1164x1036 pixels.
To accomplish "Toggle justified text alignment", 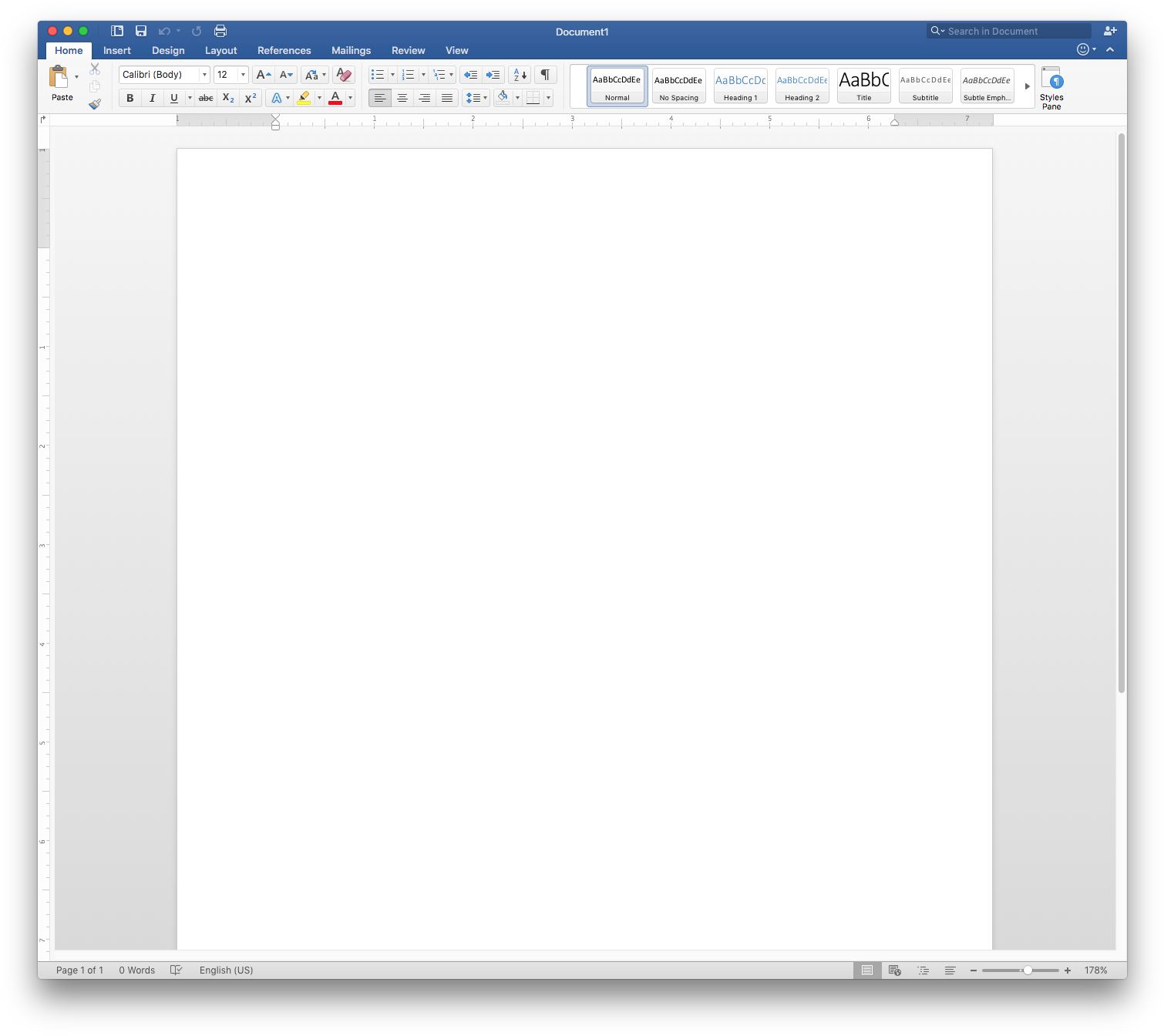I will pyautogui.click(x=447, y=98).
